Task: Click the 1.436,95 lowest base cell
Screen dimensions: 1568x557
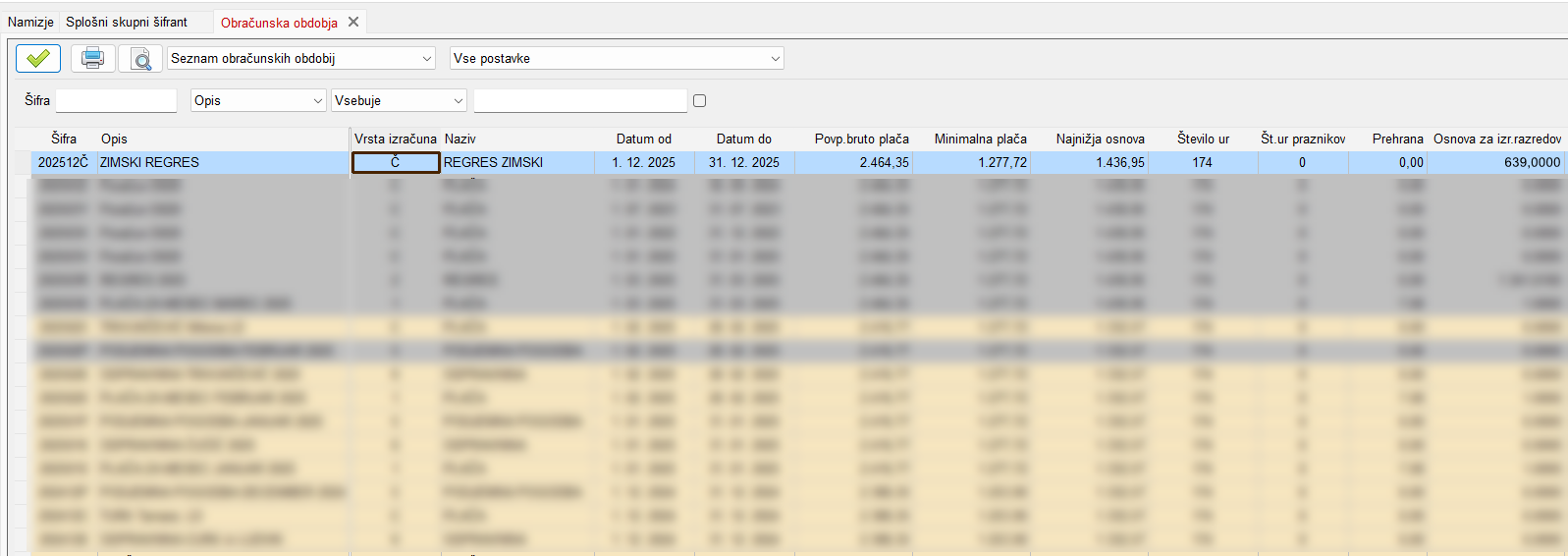Action: point(1090,162)
